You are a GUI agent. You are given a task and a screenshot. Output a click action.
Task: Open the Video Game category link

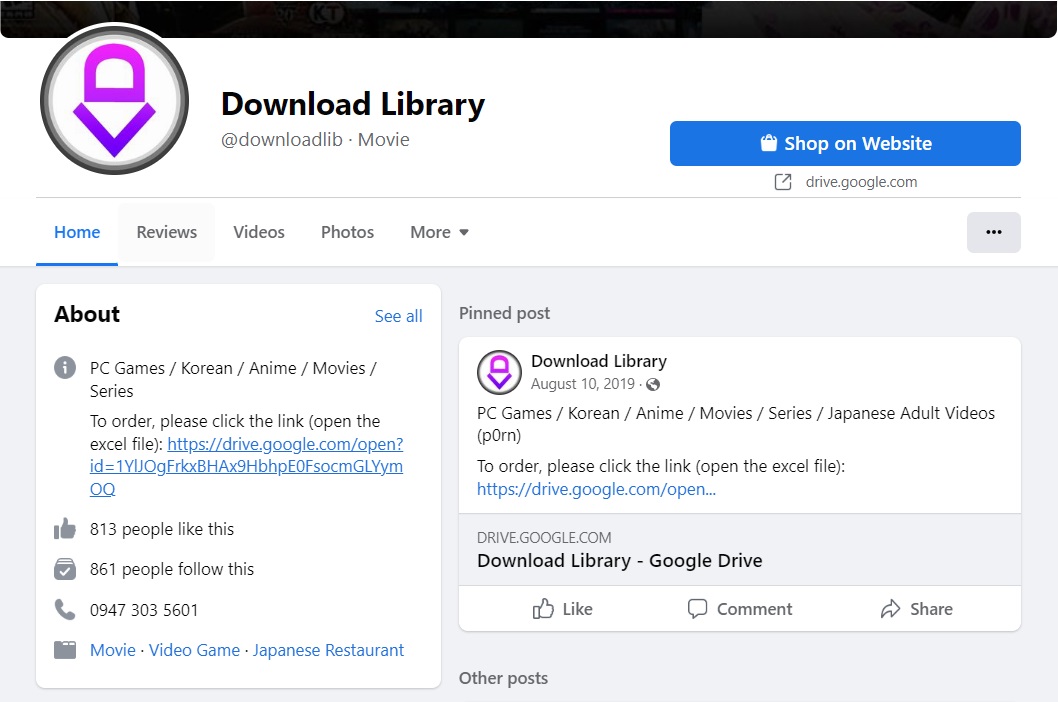tap(194, 650)
